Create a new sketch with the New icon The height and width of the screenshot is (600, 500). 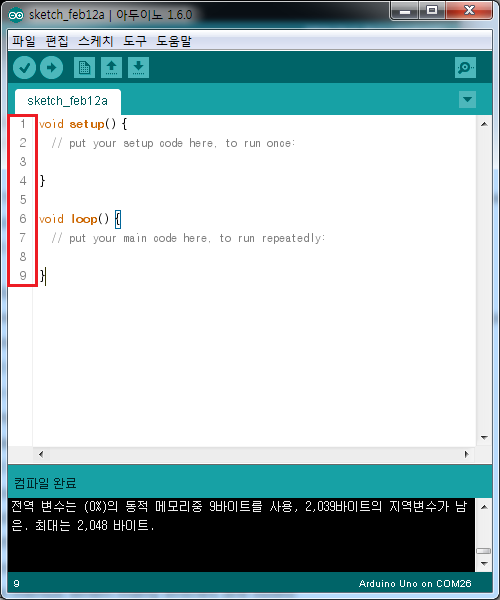pos(84,68)
